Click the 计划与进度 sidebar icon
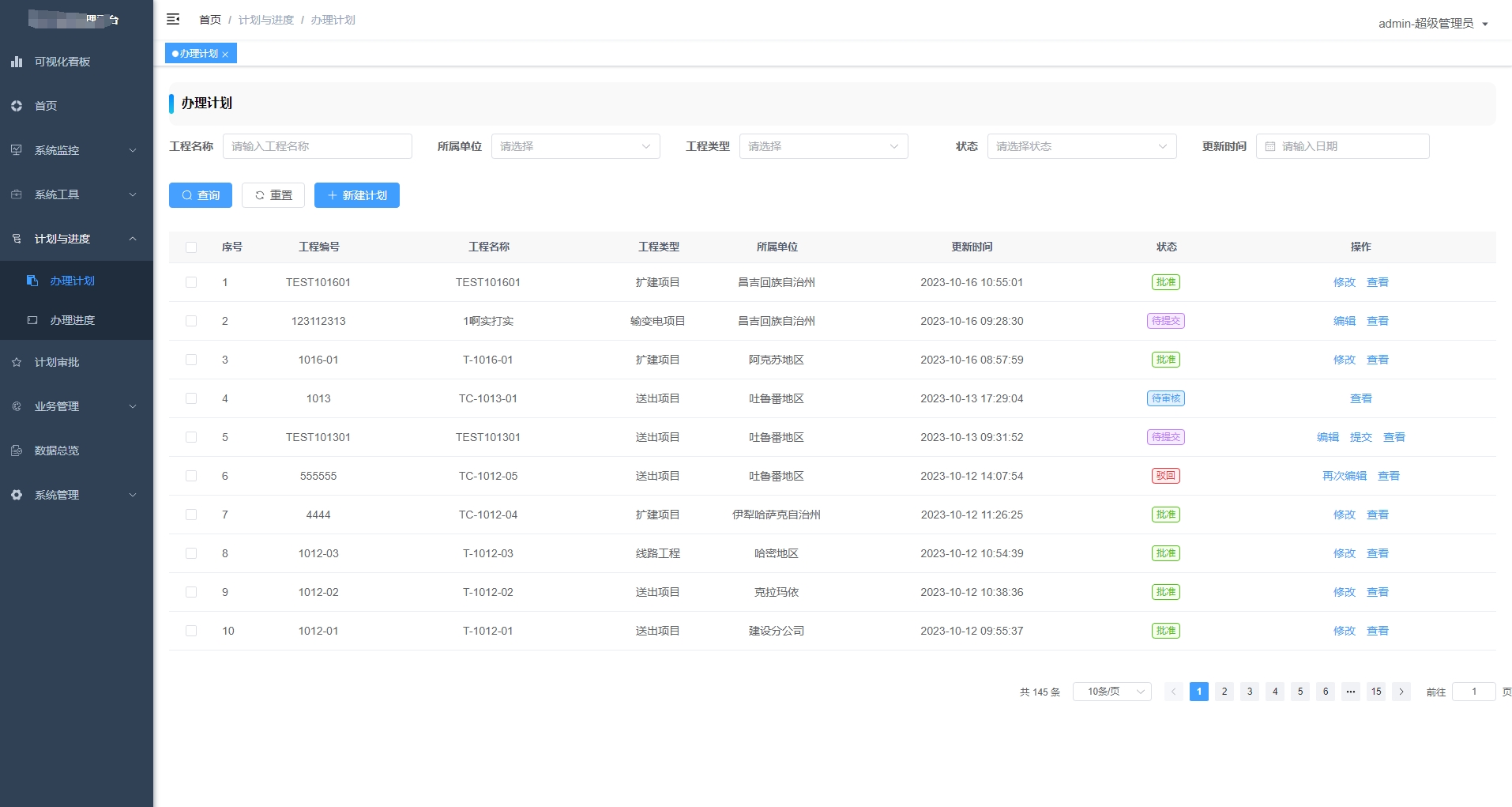1512x807 pixels. coord(17,239)
